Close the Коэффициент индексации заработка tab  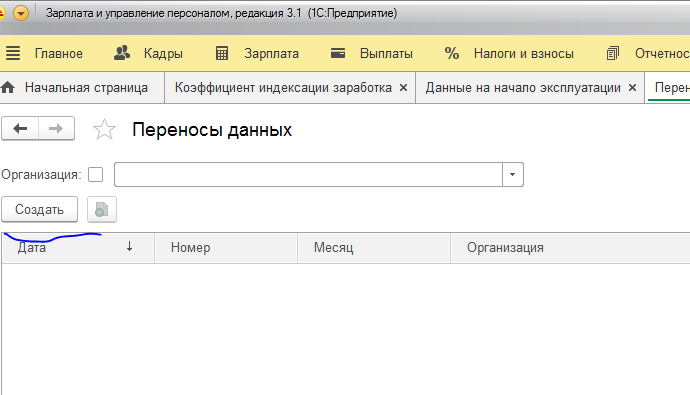[x=403, y=88]
